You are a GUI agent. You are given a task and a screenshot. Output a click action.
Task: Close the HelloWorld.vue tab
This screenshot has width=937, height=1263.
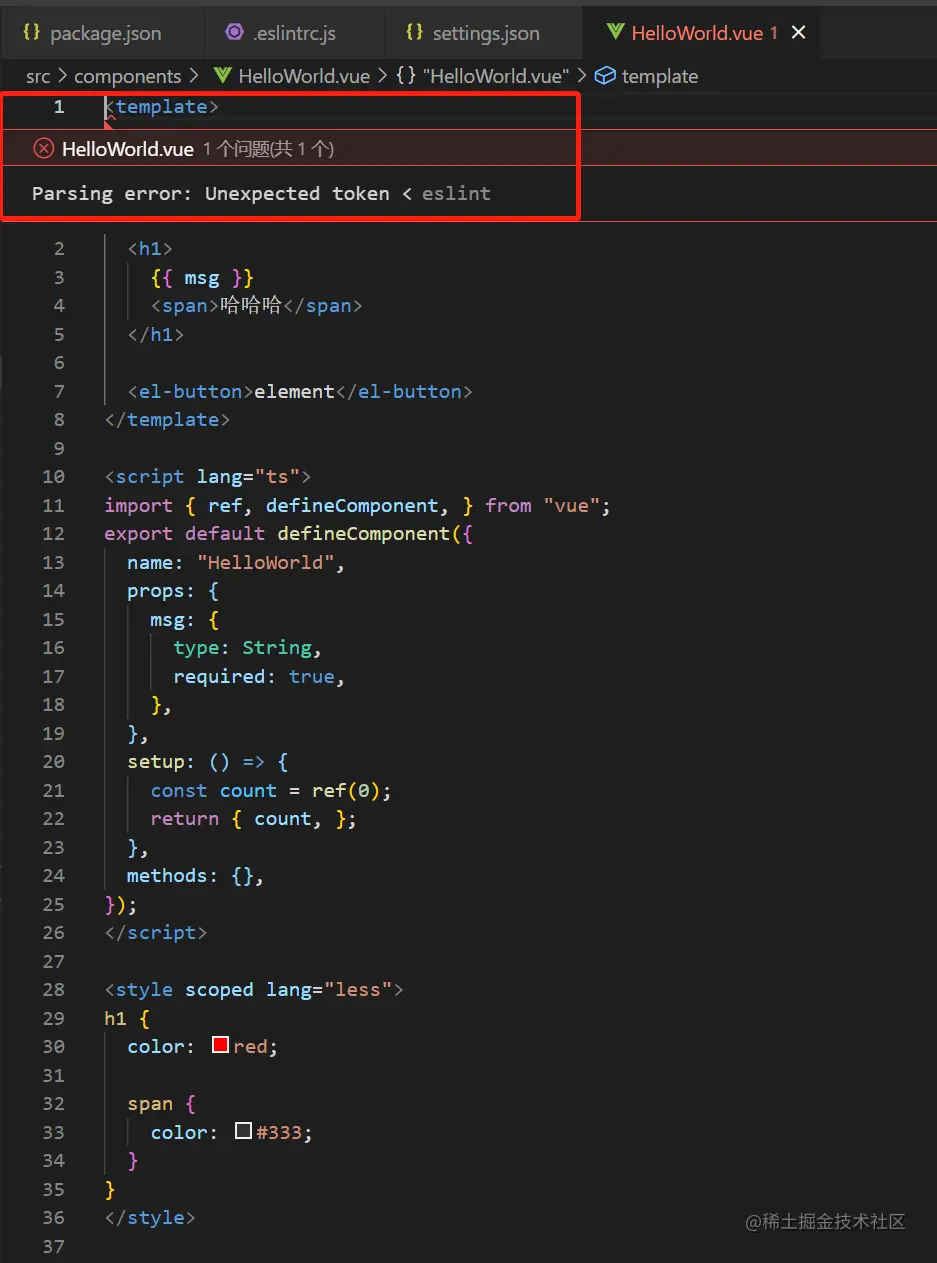pos(798,33)
